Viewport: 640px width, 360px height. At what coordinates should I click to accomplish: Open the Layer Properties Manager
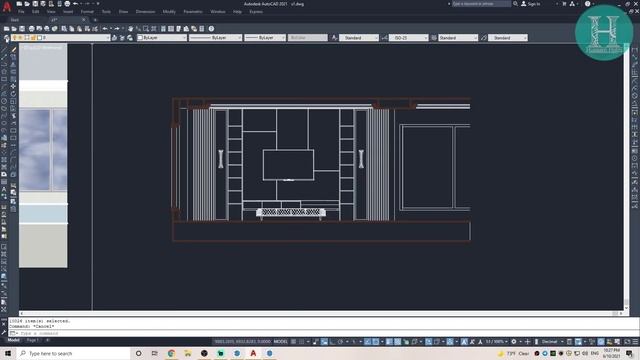pyautogui.click(x=7, y=38)
